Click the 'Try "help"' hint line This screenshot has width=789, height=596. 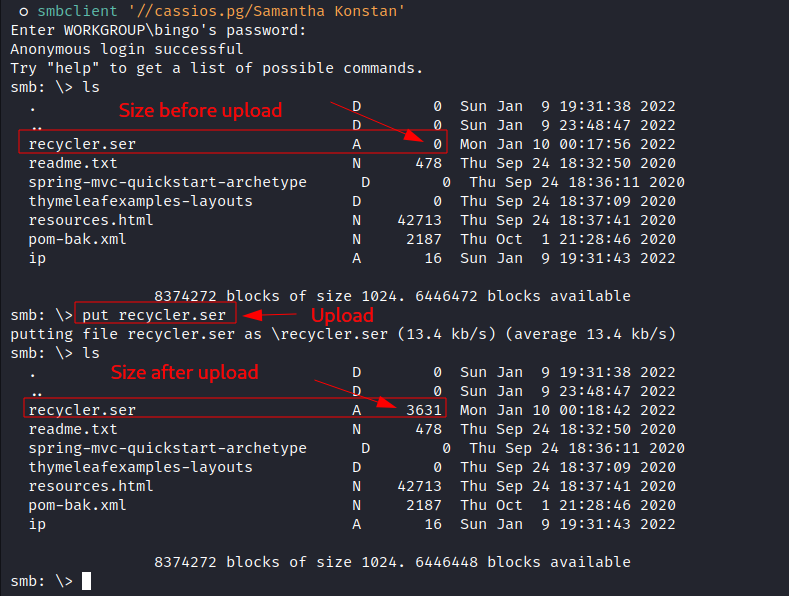[x=217, y=68]
